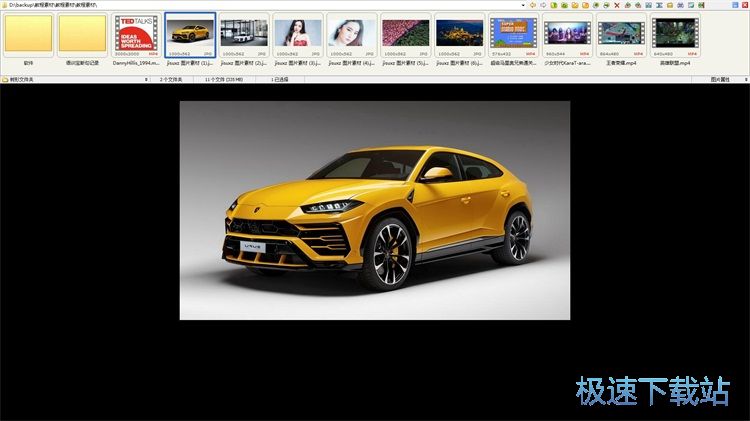Click the blue window button beside red close

click(x=735, y=5)
